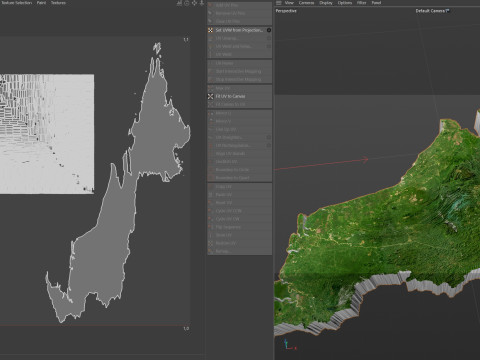This screenshot has width=480, height=360.
Task: Choose Cycle UV CCW command
Action: click(239, 211)
